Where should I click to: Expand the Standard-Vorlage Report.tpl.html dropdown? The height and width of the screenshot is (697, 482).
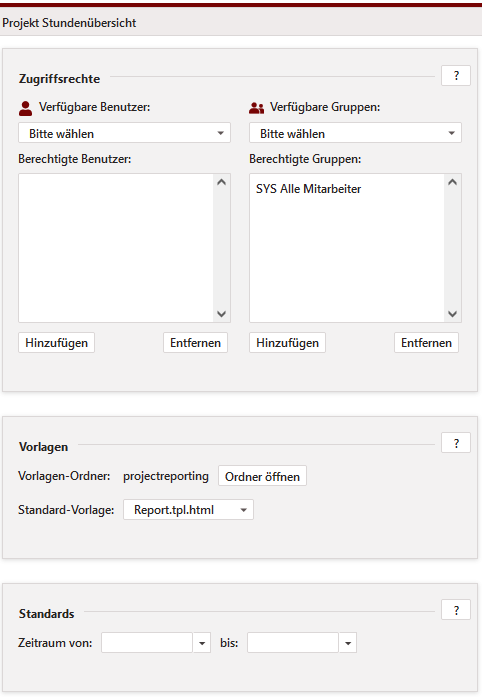point(189,510)
